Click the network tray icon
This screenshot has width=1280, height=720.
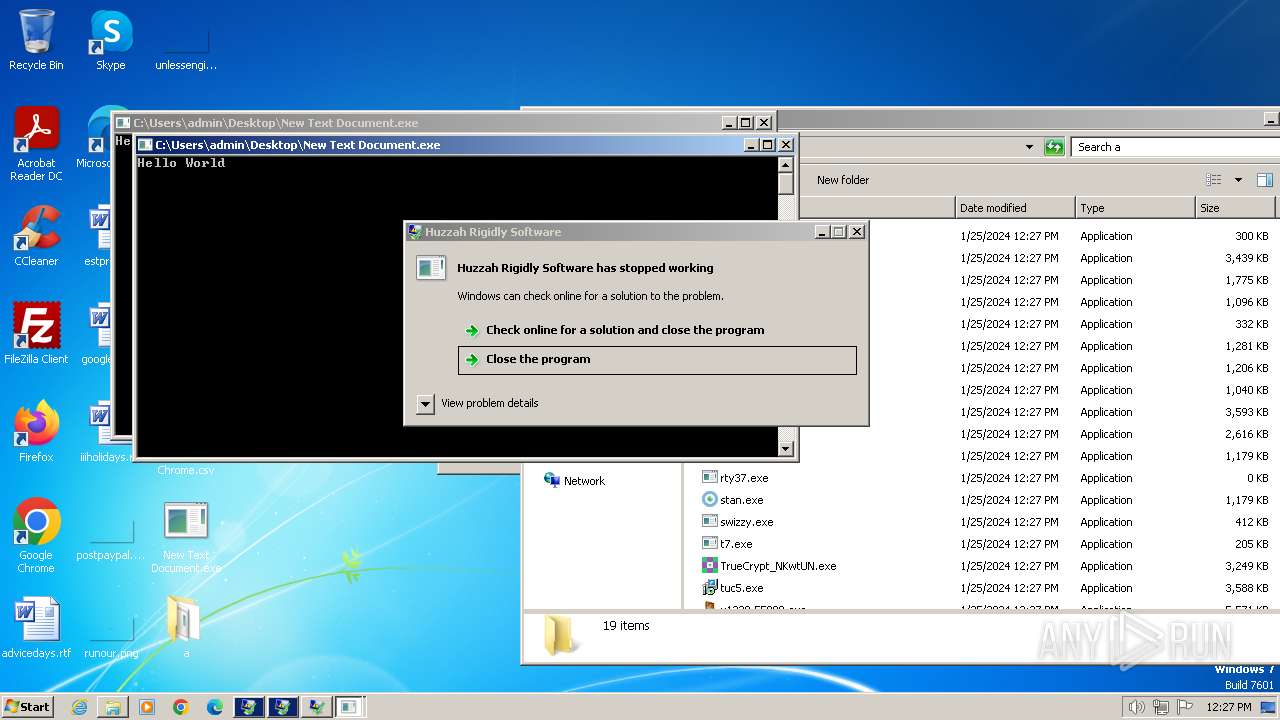[1161, 707]
